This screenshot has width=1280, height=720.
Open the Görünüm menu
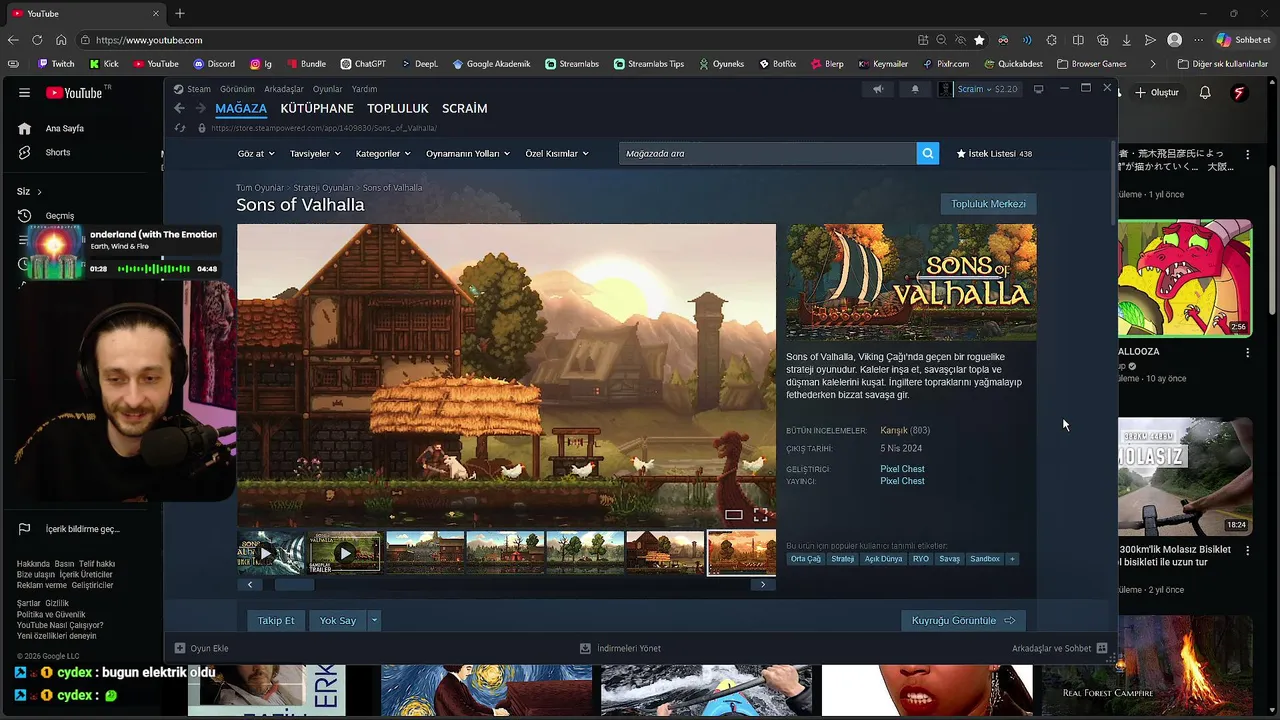click(237, 89)
